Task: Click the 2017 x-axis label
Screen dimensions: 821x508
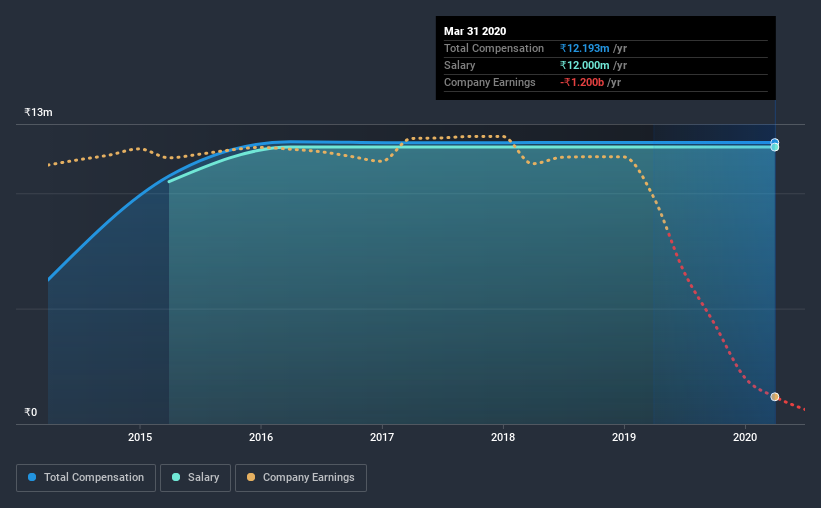Action: click(x=382, y=437)
